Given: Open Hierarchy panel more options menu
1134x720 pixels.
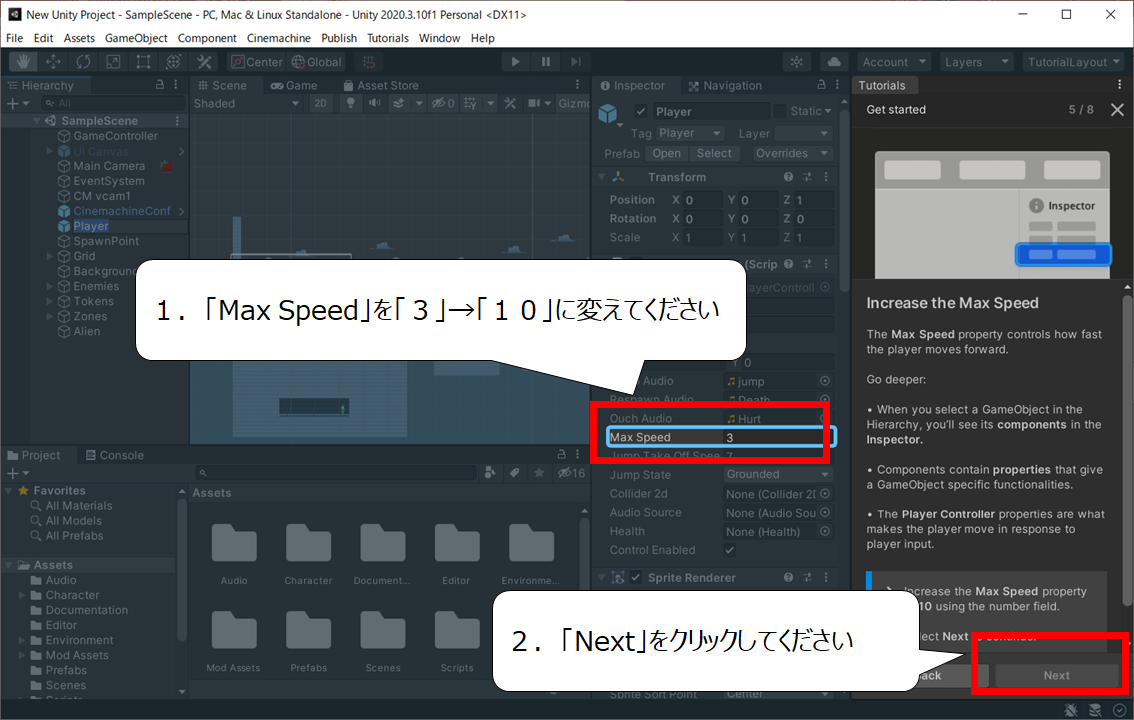Looking at the screenshot, I should [x=176, y=85].
